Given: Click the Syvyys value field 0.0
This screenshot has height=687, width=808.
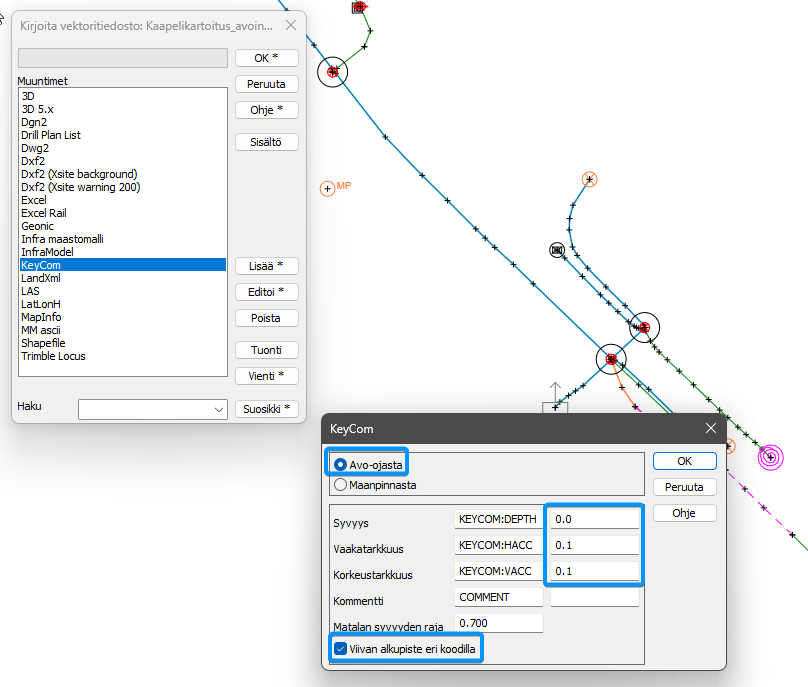Looking at the screenshot, I should pos(593,519).
